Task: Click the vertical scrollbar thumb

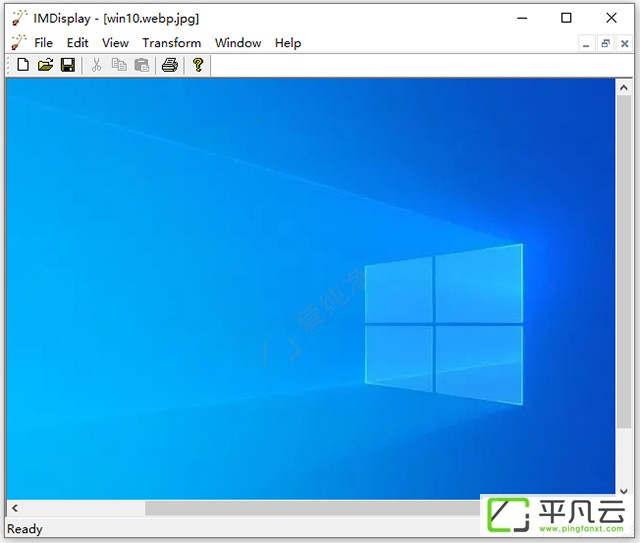Action: 624,261
